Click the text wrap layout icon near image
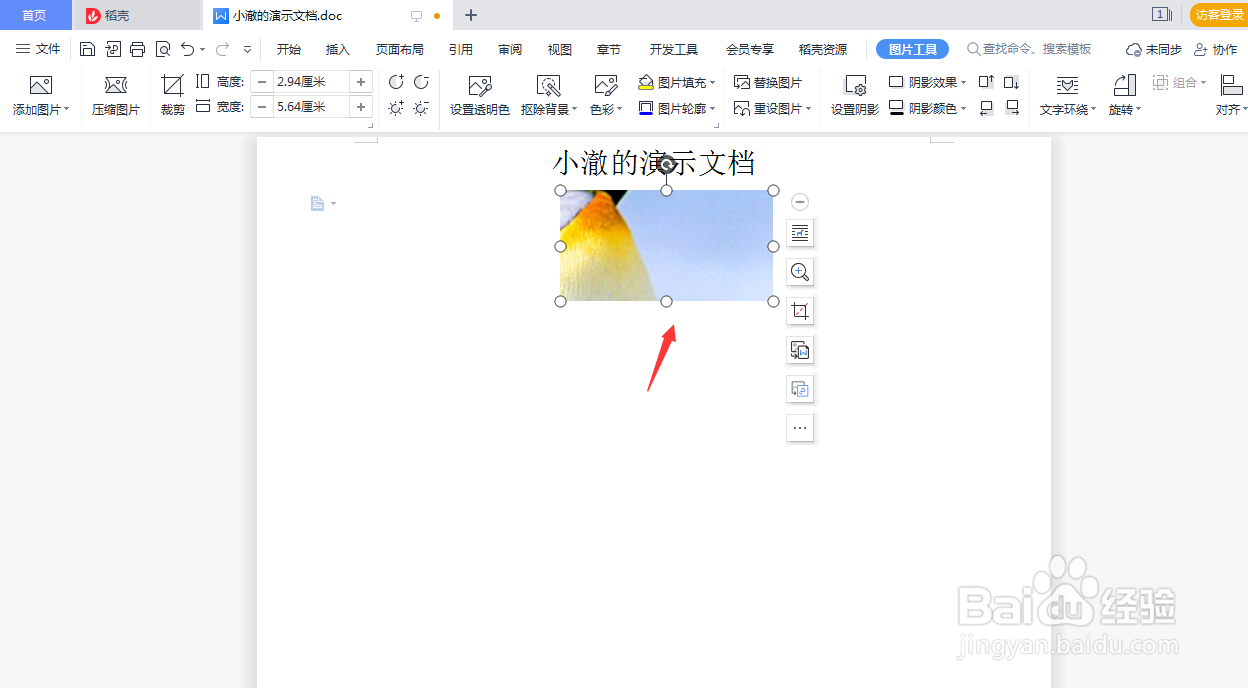Image resolution: width=1248 pixels, height=688 pixels. [800, 232]
